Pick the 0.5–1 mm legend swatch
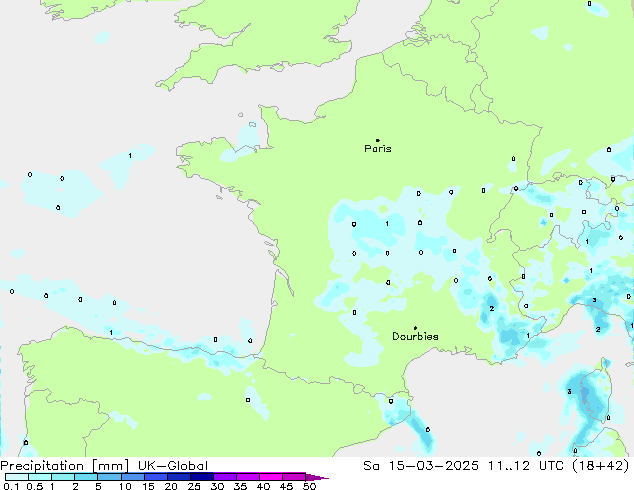 point(40,477)
